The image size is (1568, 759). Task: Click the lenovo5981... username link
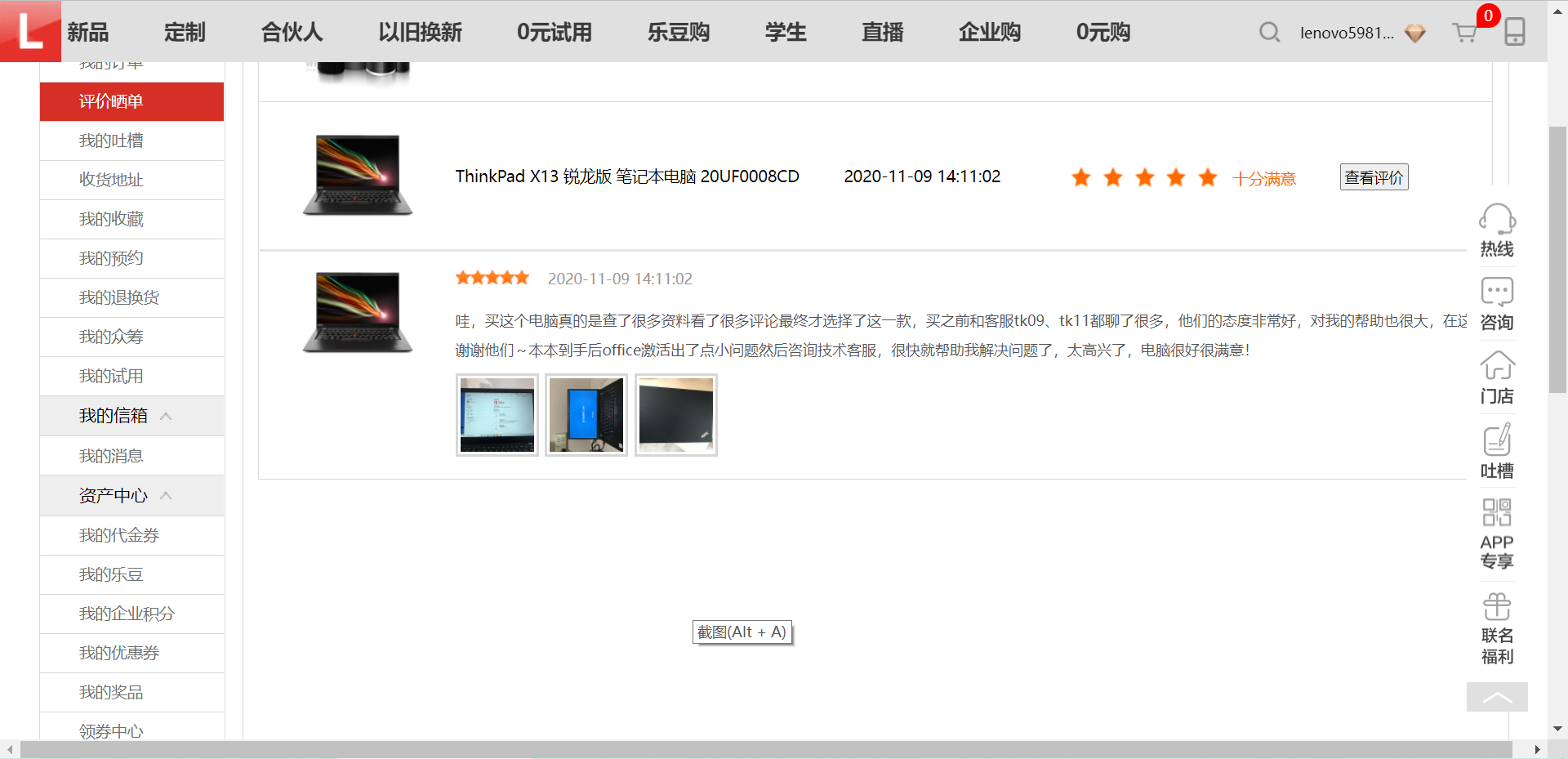[1347, 33]
